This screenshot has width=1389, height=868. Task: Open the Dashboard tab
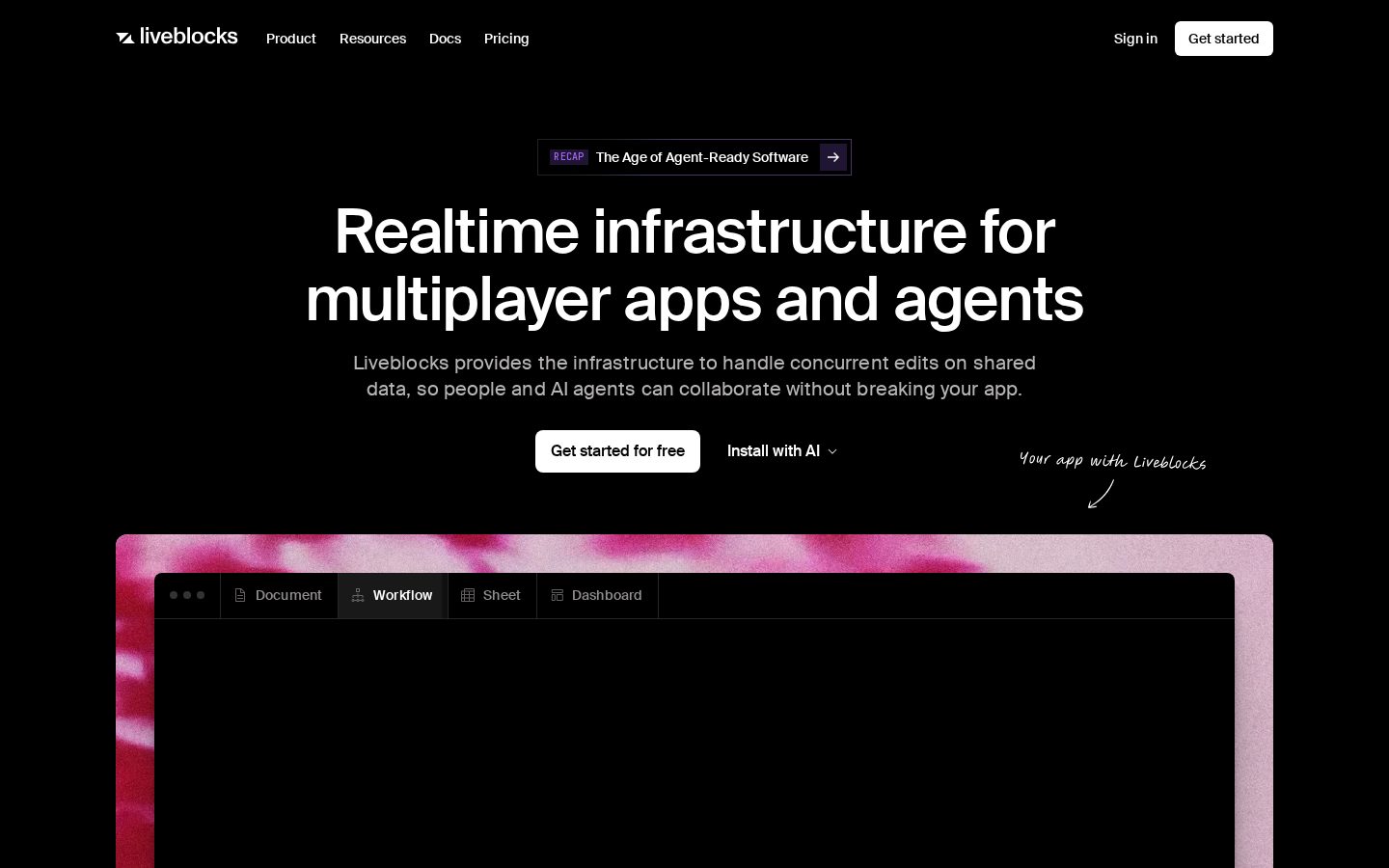597,595
